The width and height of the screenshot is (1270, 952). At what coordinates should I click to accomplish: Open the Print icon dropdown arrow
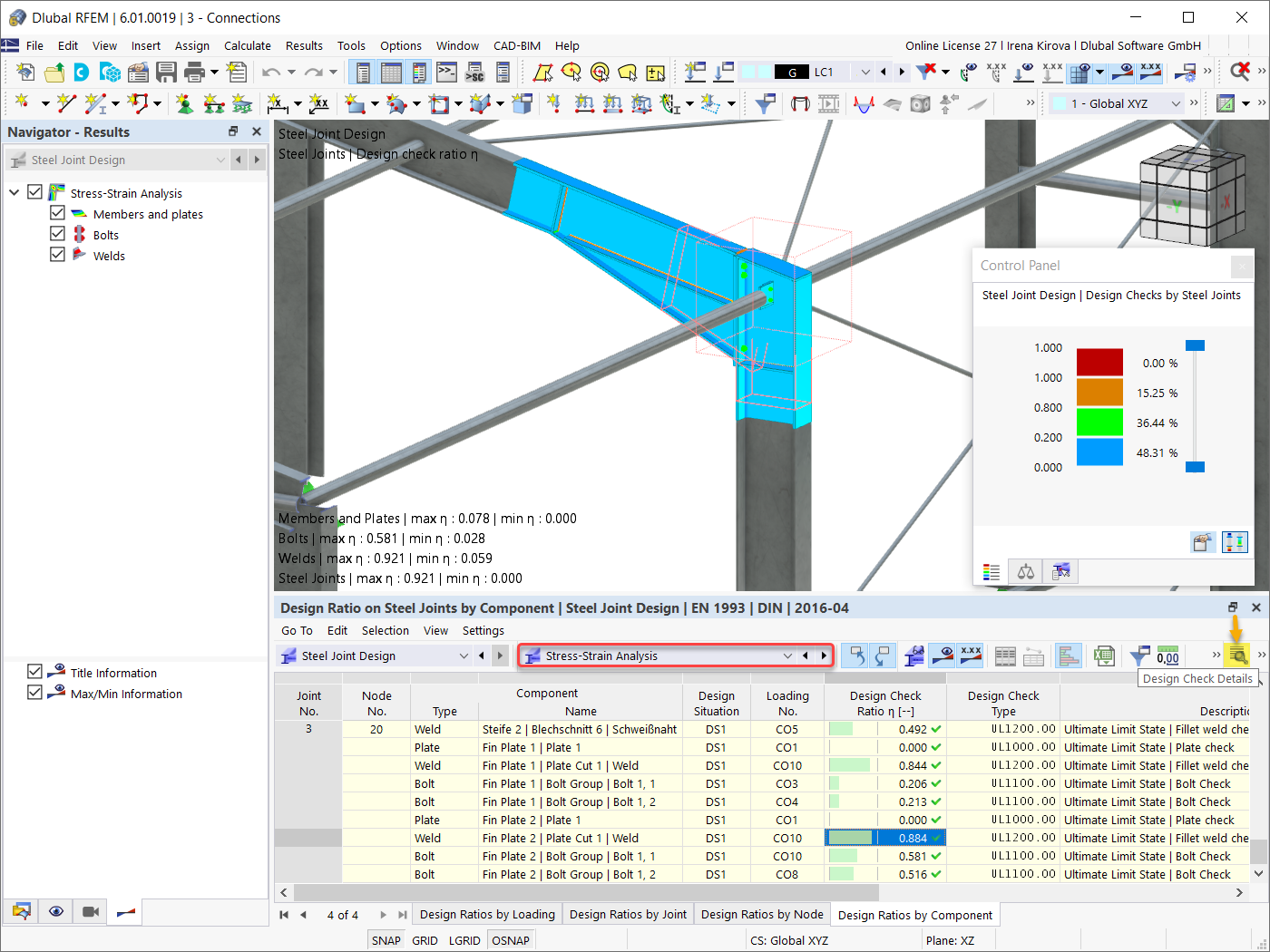[x=214, y=72]
